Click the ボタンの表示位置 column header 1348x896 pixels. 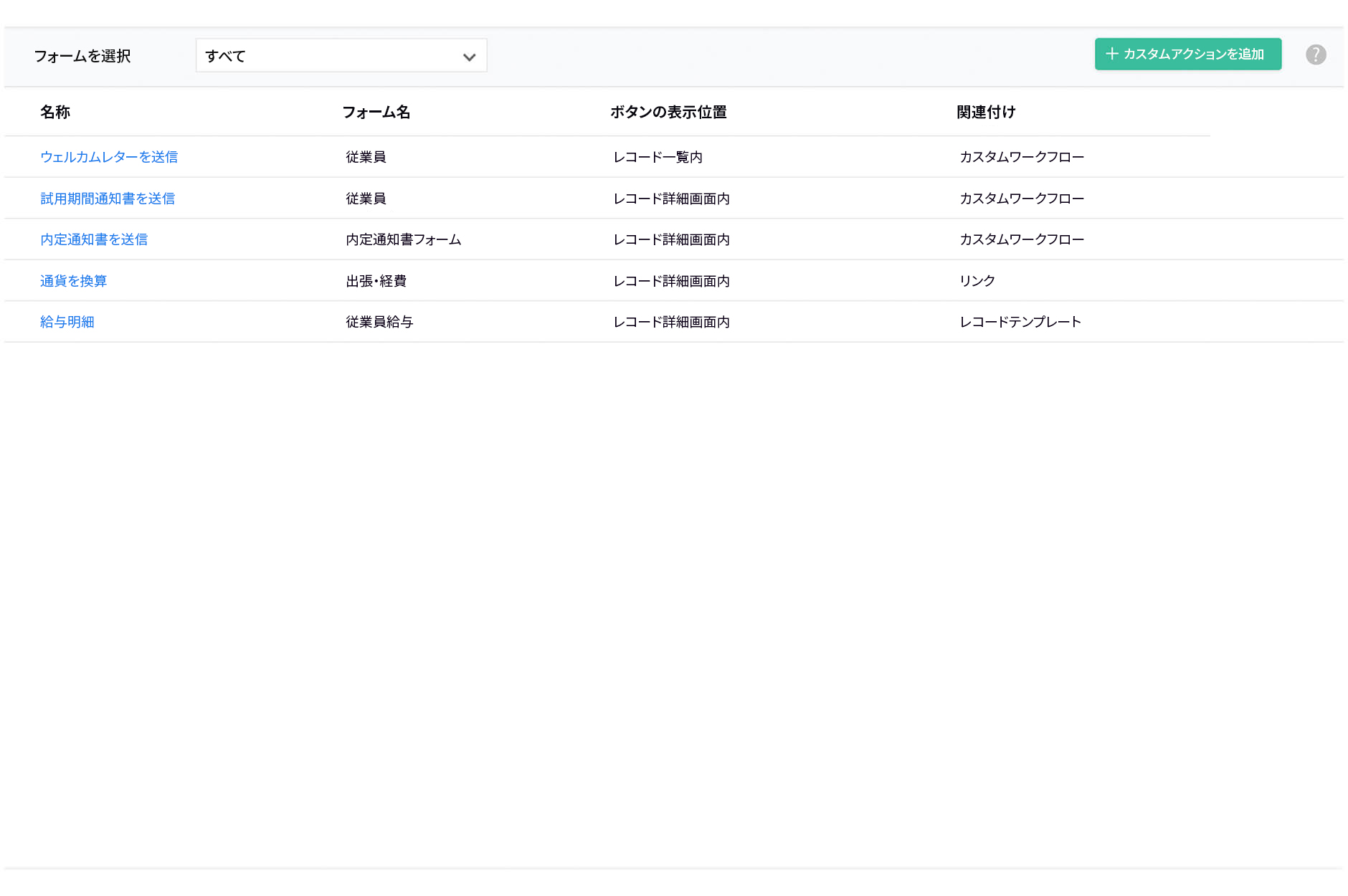click(x=668, y=112)
